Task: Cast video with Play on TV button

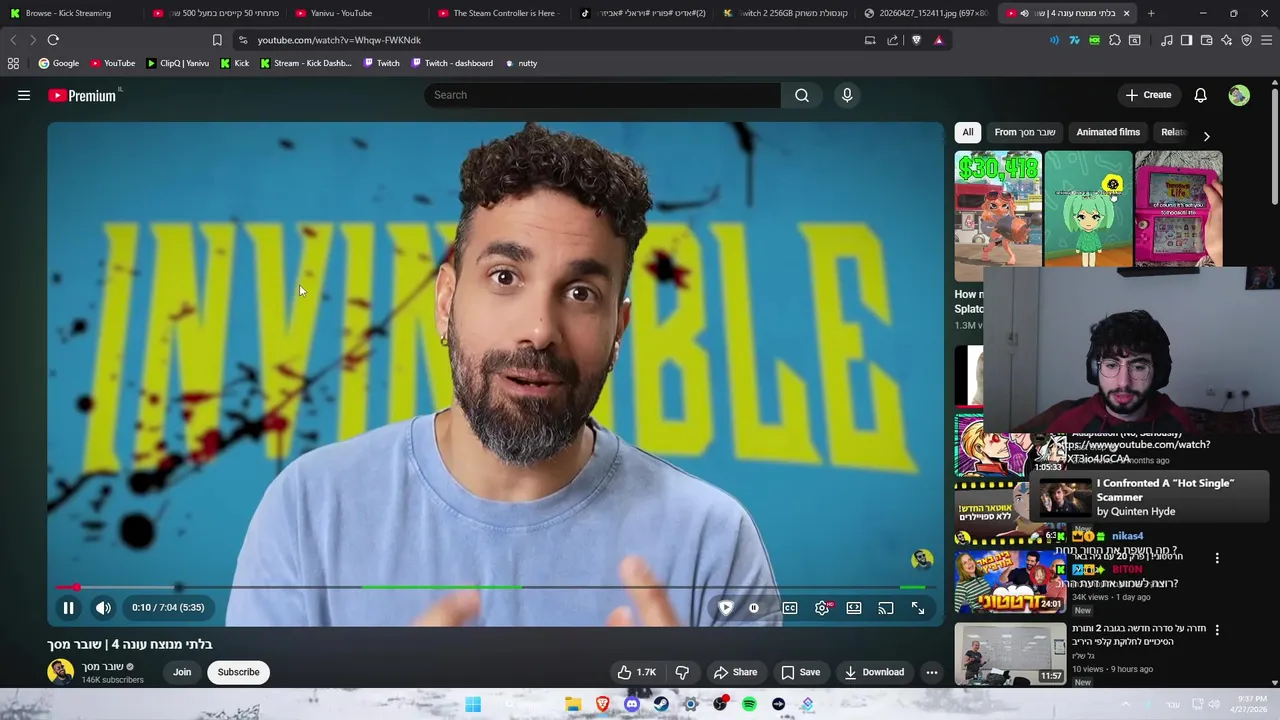Action: click(886, 607)
